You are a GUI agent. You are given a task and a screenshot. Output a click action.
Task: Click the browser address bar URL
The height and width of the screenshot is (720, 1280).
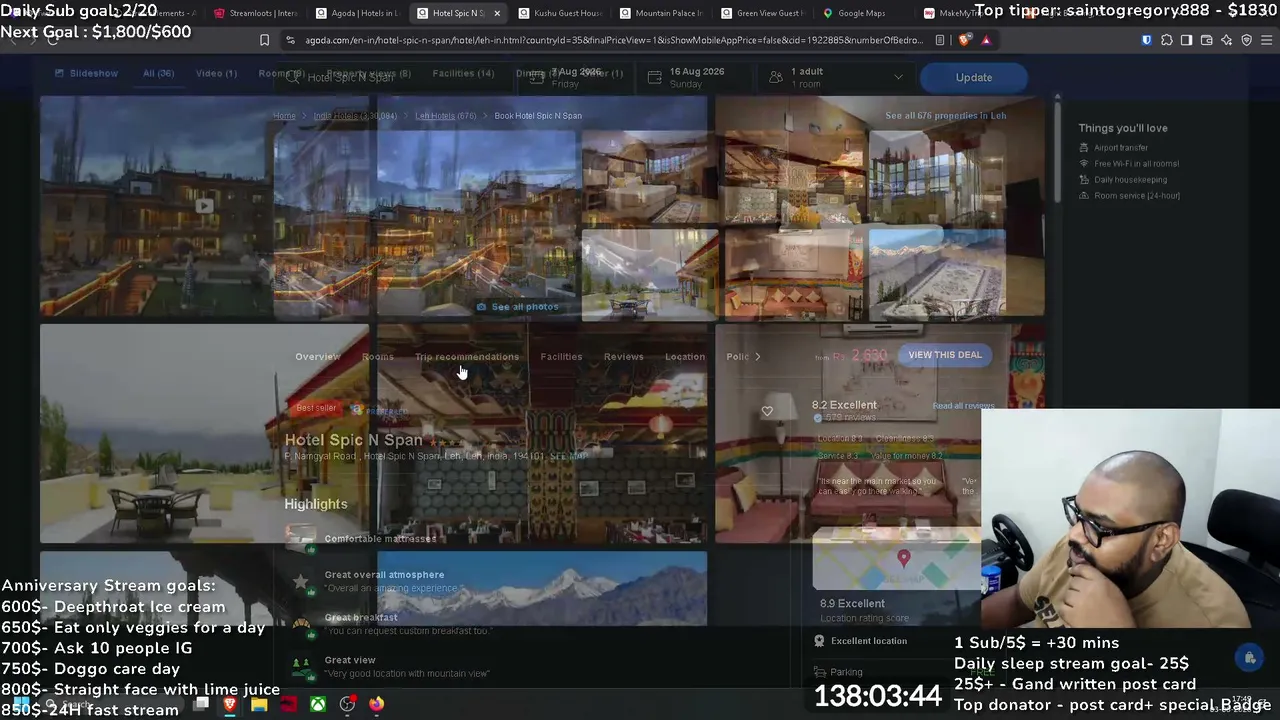pos(613,40)
